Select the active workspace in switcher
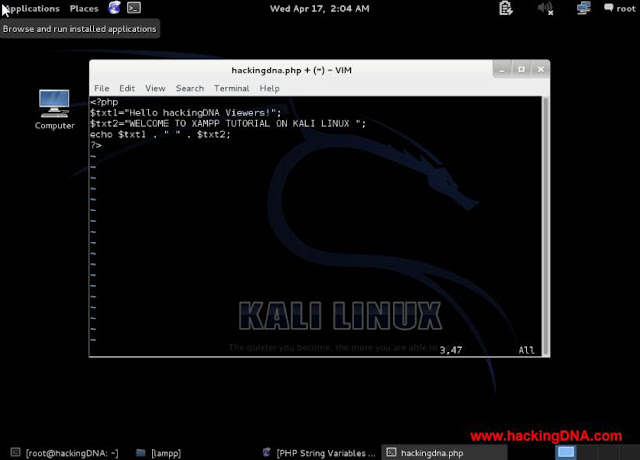Viewport: 640px width, 460px height. click(566, 452)
